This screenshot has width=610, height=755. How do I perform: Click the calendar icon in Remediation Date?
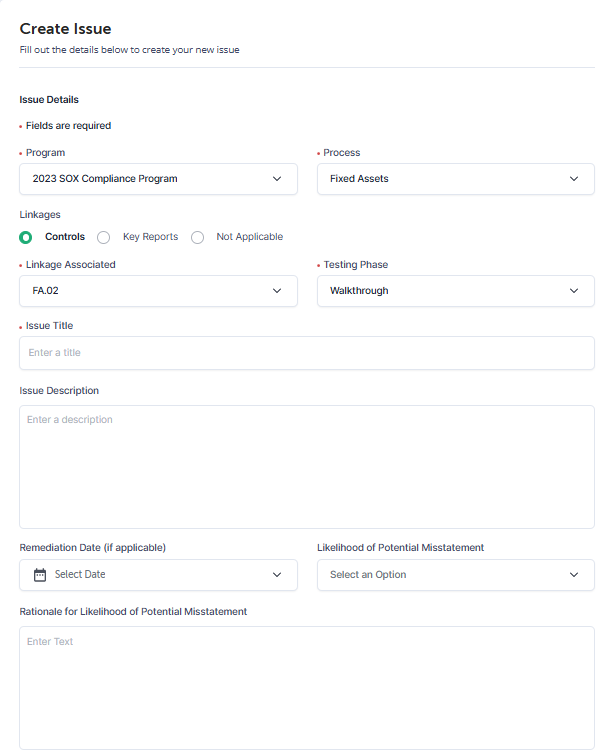(40, 575)
